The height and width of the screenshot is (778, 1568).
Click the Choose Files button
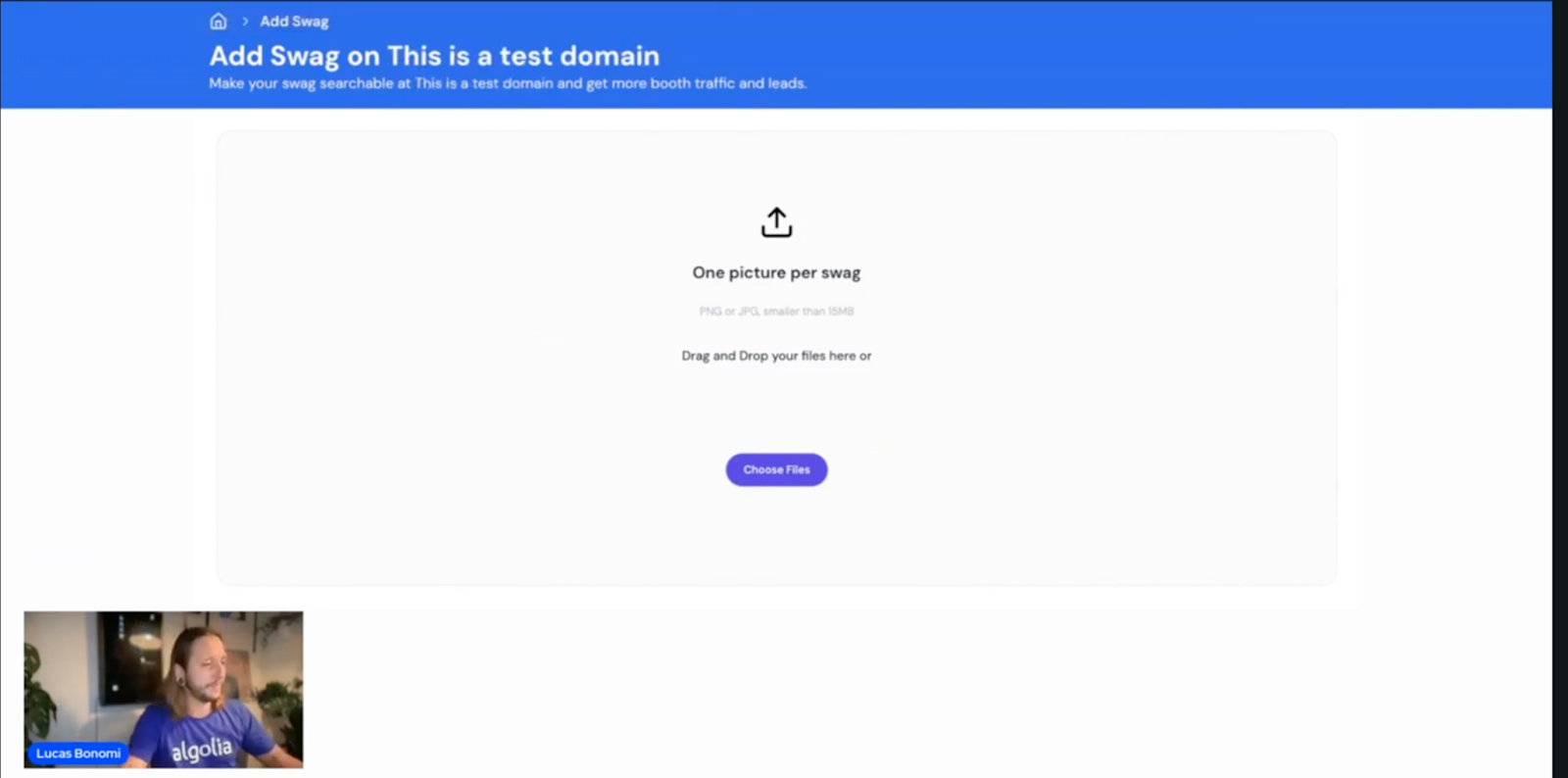(x=776, y=469)
